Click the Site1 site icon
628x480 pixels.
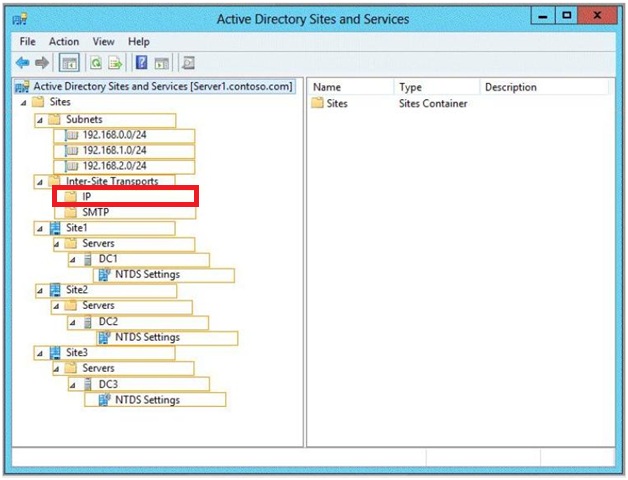pos(55,228)
